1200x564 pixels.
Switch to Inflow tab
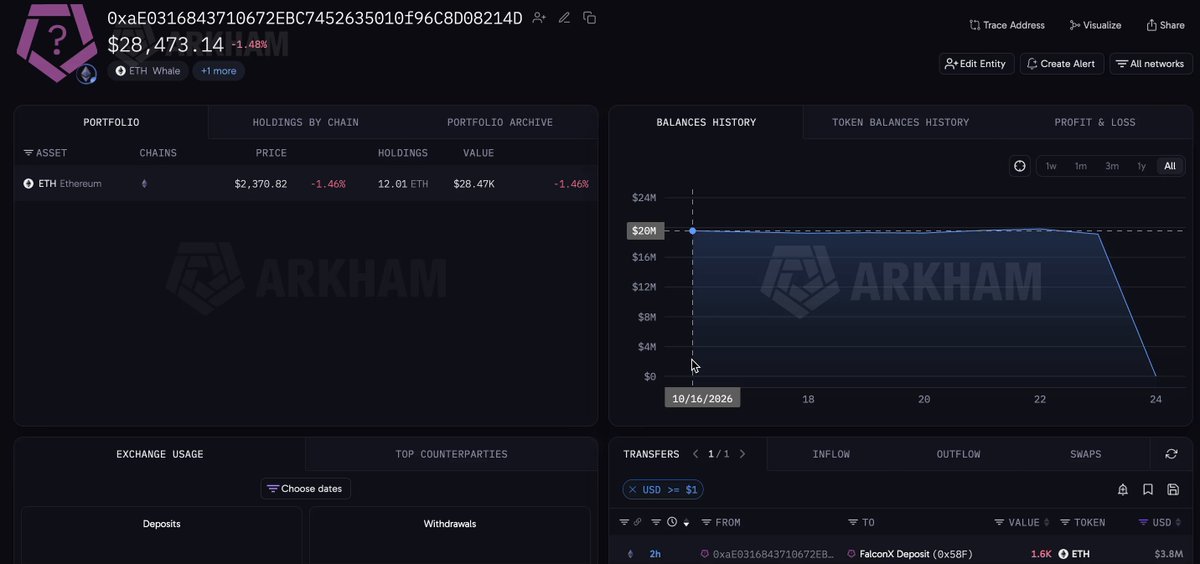click(831, 454)
